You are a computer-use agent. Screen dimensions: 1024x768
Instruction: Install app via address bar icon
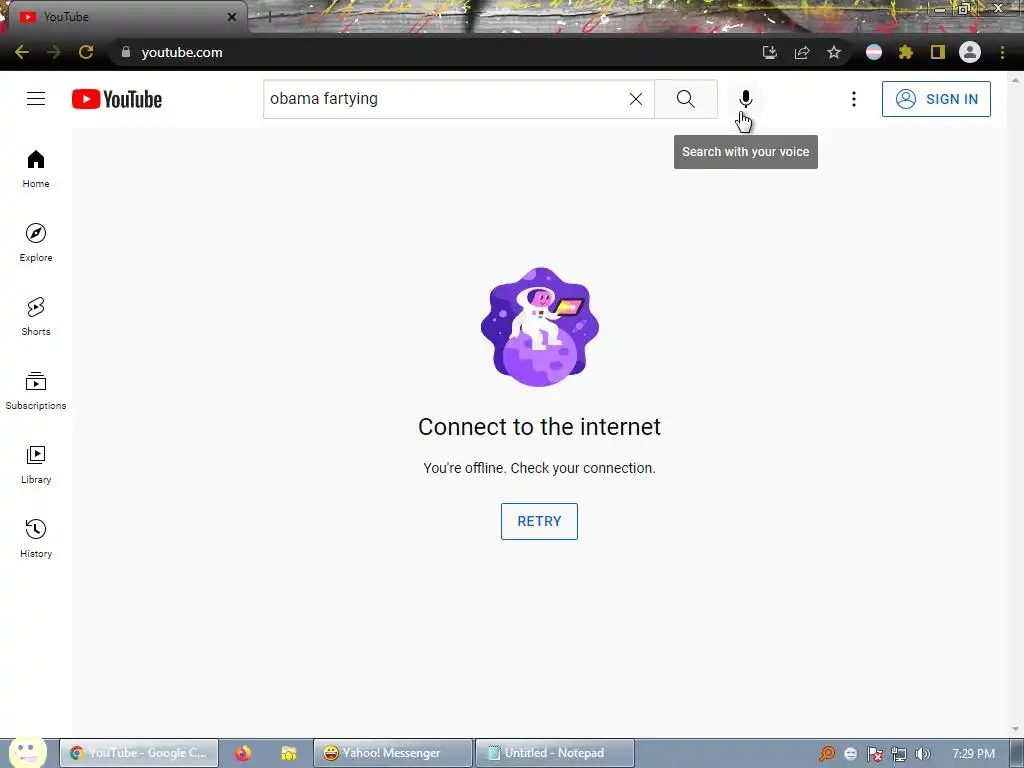(x=770, y=52)
